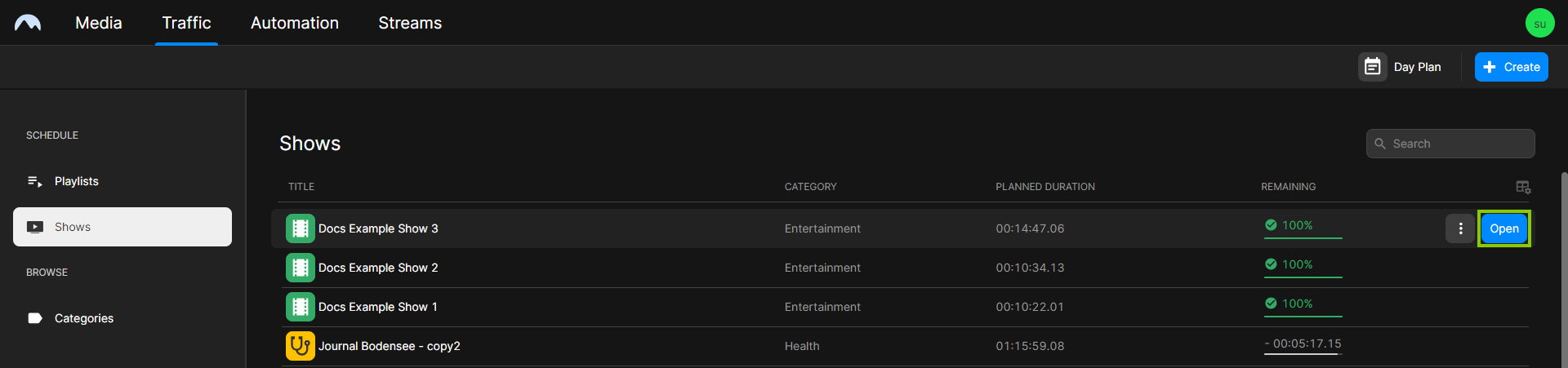Switch to the Media tab
The image size is (1568, 368).
(x=99, y=23)
